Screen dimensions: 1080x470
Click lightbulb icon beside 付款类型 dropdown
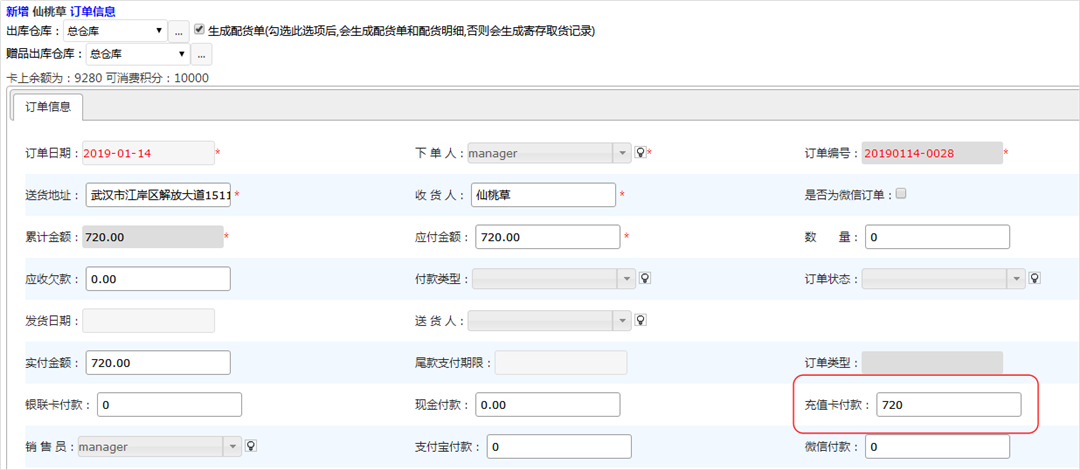(x=645, y=278)
